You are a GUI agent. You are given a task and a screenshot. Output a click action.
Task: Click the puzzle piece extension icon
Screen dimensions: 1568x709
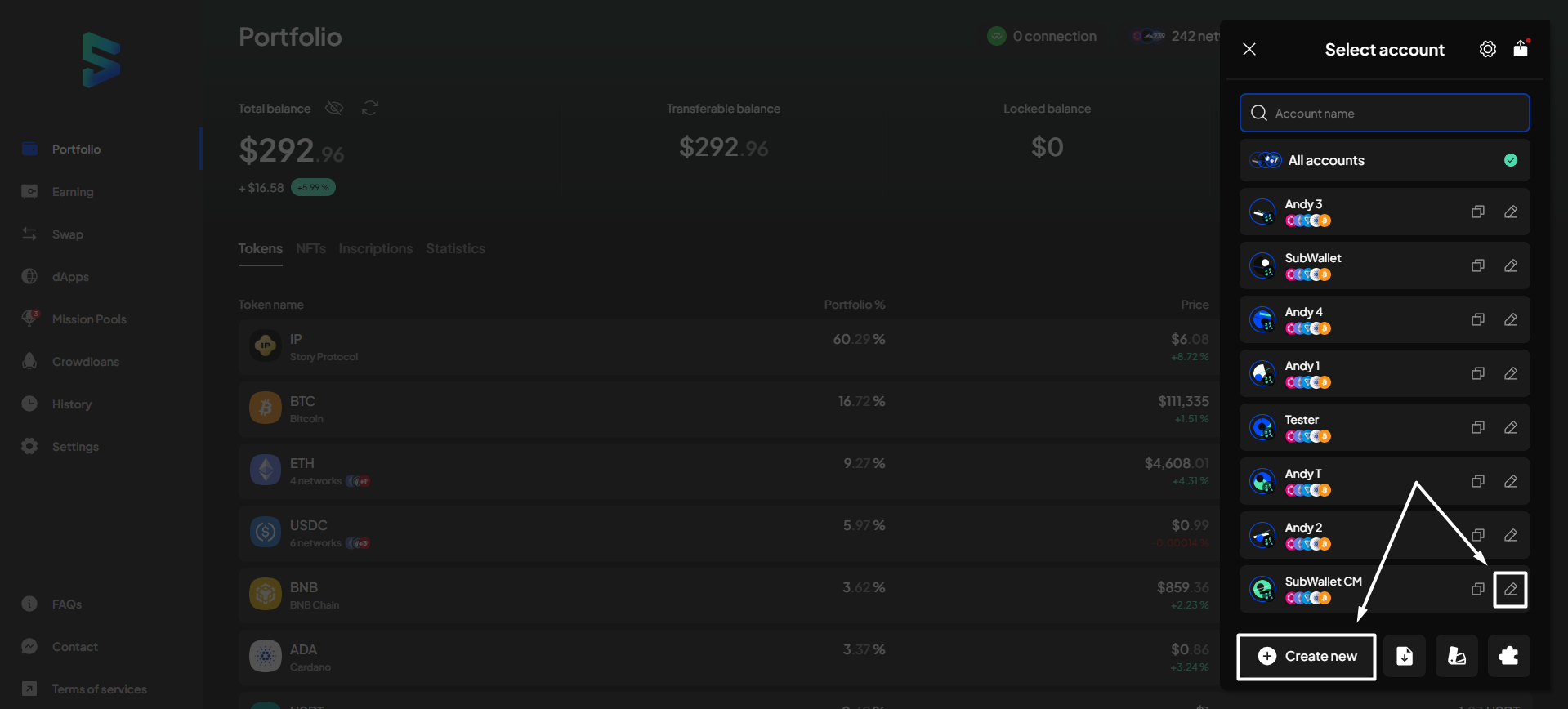pos(1508,656)
